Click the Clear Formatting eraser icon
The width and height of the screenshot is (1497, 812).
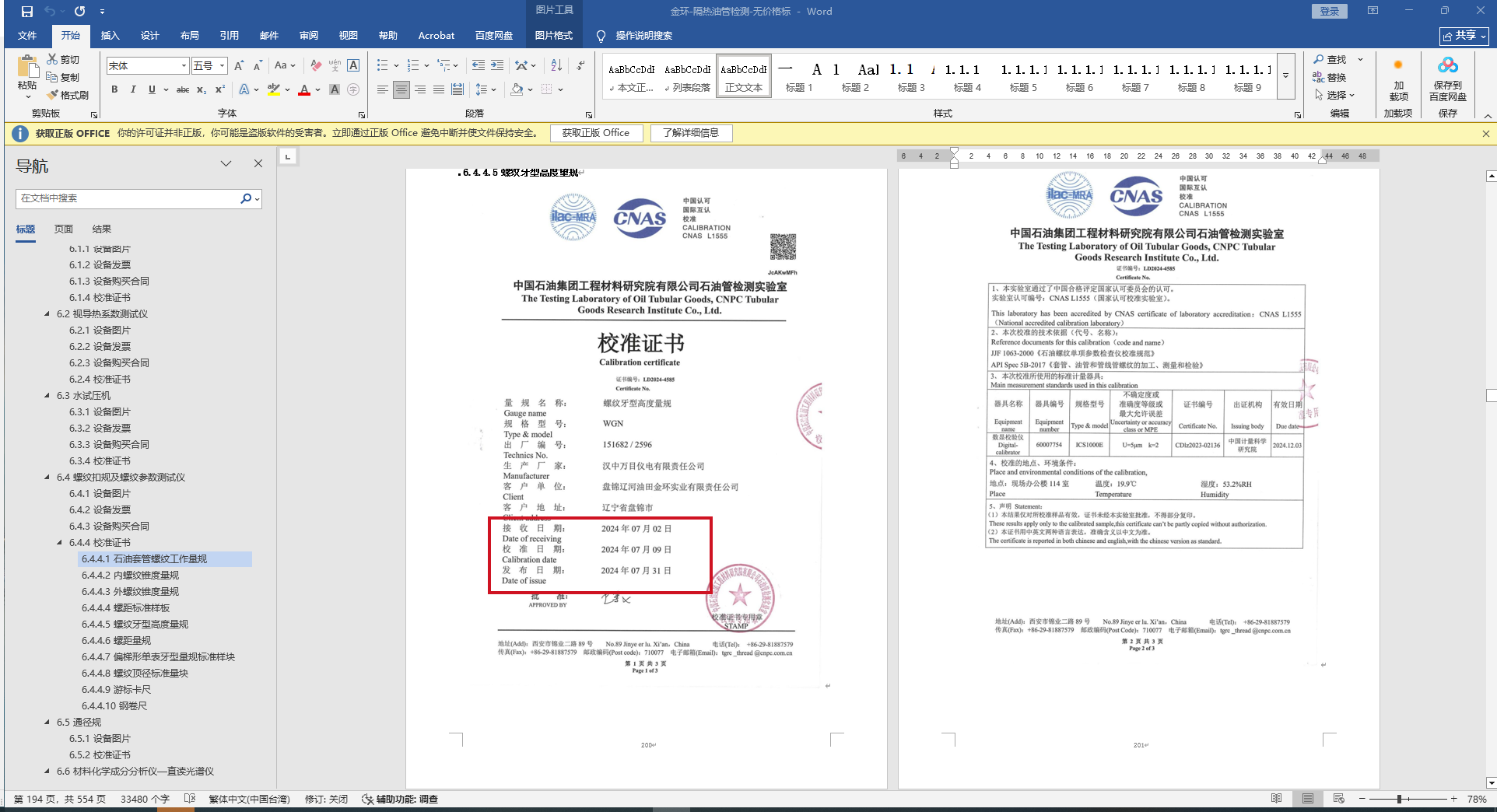point(315,66)
